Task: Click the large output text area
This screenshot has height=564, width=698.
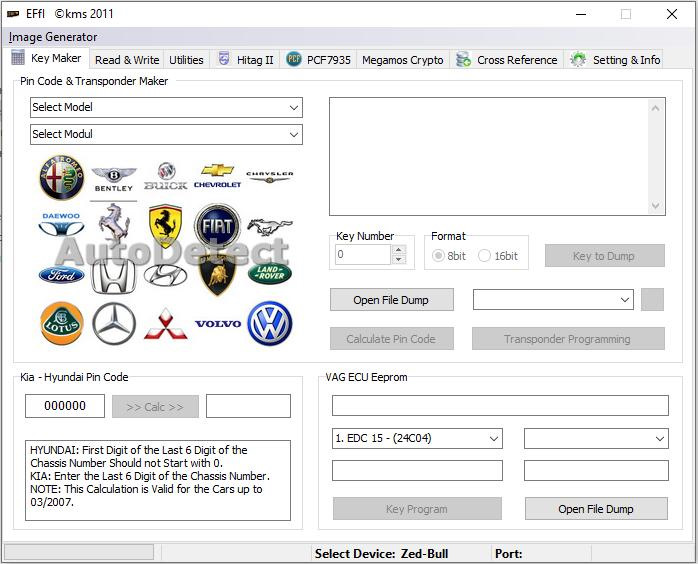Action: pyautogui.click(x=497, y=157)
